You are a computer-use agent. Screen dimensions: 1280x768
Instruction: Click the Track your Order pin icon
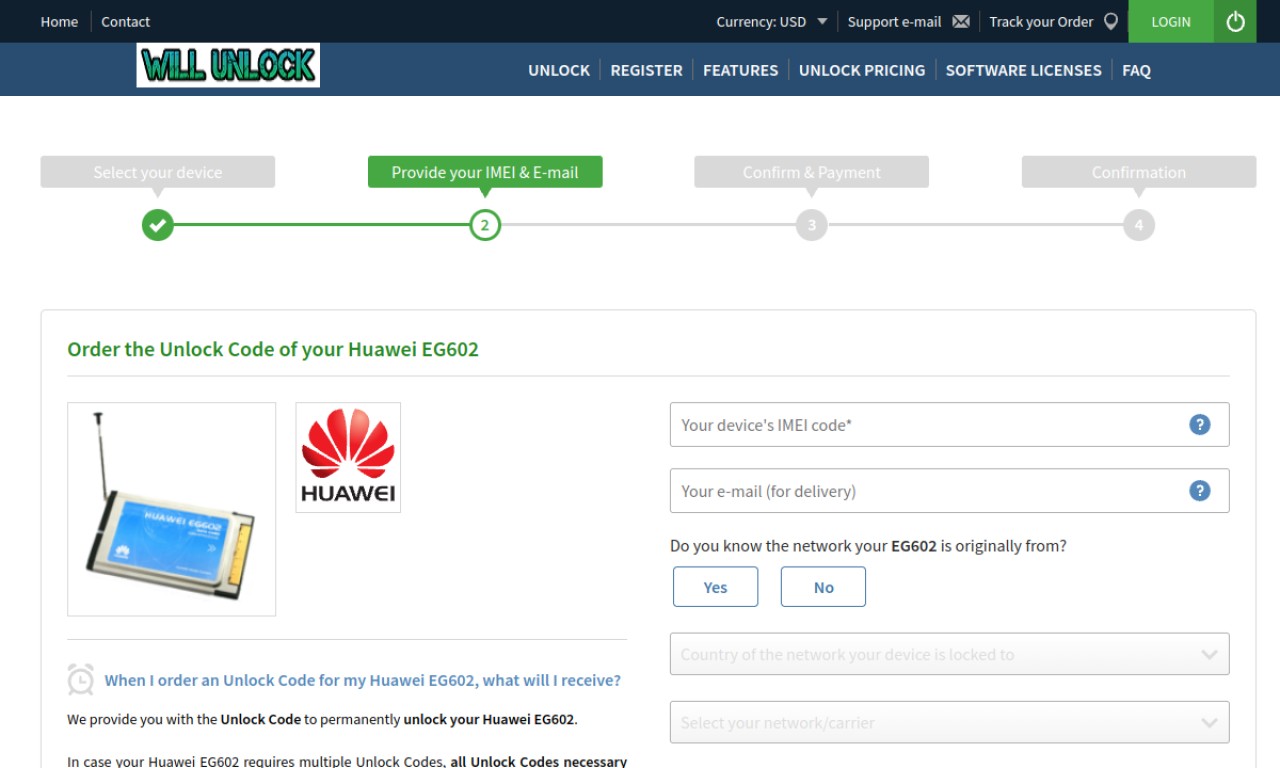(x=1111, y=21)
